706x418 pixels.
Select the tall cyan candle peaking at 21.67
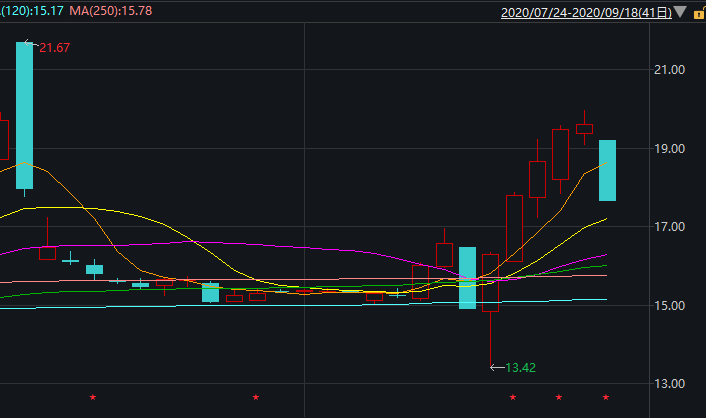pos(25,115)
